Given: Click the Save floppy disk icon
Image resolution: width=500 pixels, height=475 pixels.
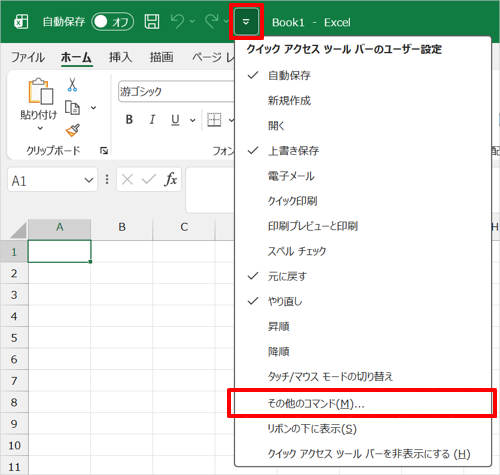Looking at the screenshot, I should pyautogui.click(x=152, y=22).
